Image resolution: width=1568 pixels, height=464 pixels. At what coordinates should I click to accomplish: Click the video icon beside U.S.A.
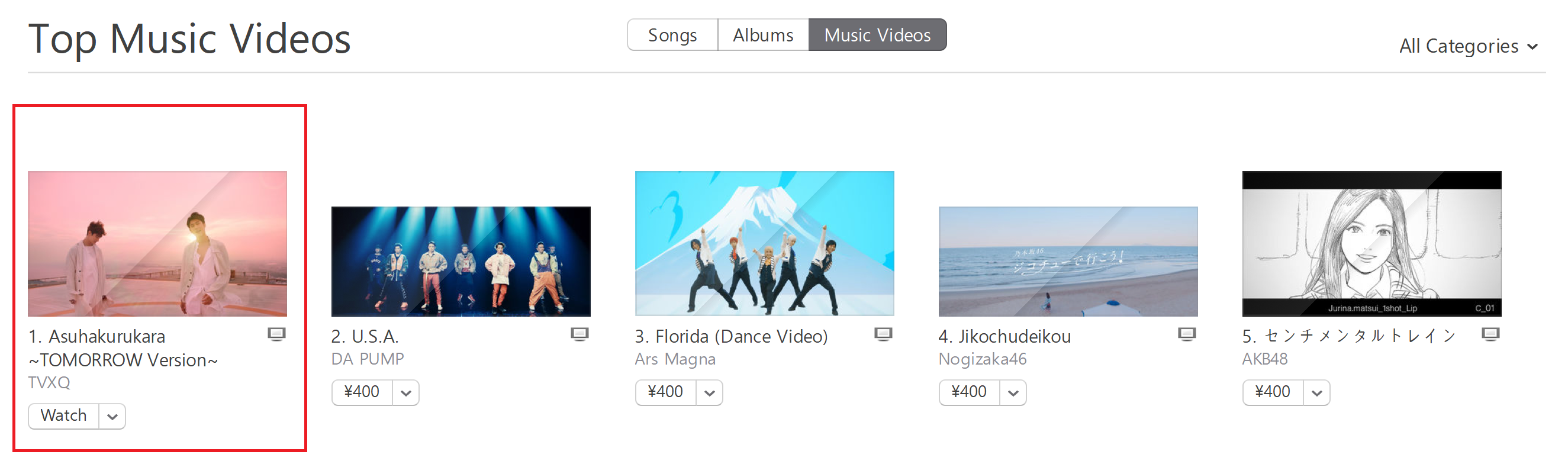[579, 334]
